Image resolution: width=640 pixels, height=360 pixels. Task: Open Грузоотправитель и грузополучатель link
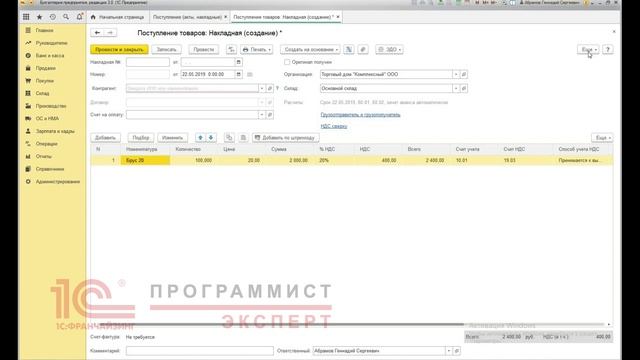point(360,115)
